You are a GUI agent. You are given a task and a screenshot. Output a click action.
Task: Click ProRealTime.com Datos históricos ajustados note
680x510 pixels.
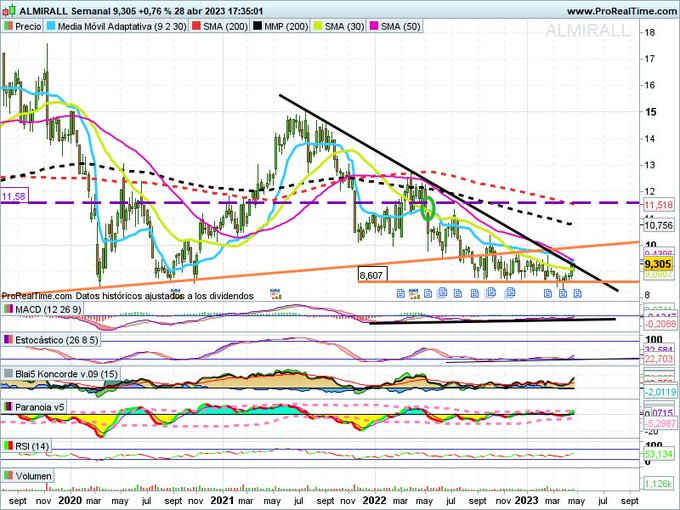click(x=128, y=296)
